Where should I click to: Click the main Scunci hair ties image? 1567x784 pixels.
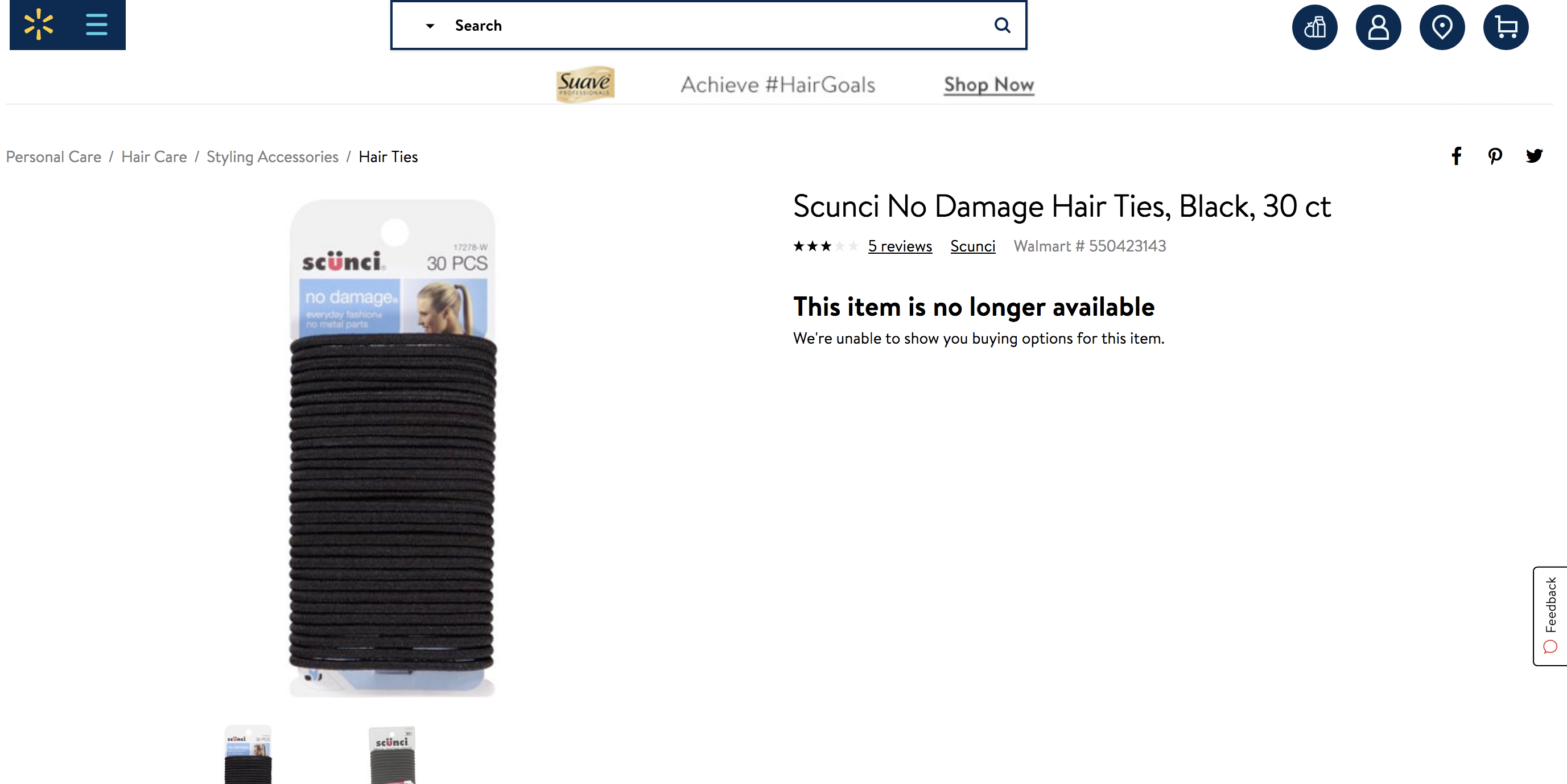tap(393, 448)
